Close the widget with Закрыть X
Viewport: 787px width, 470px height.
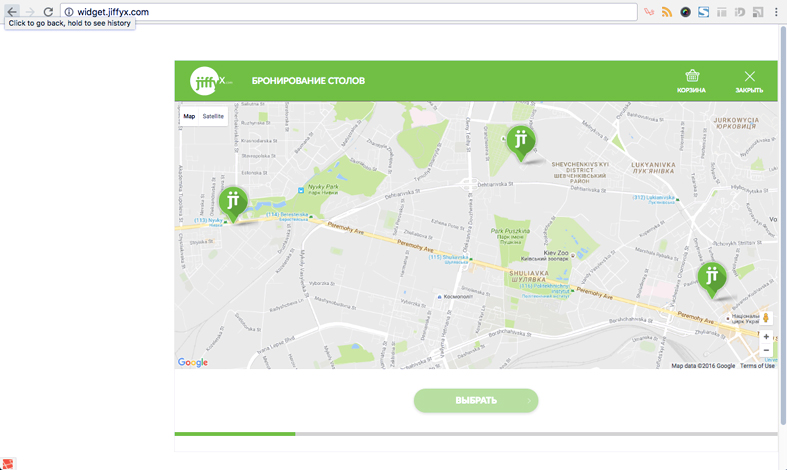coord(749,81)
